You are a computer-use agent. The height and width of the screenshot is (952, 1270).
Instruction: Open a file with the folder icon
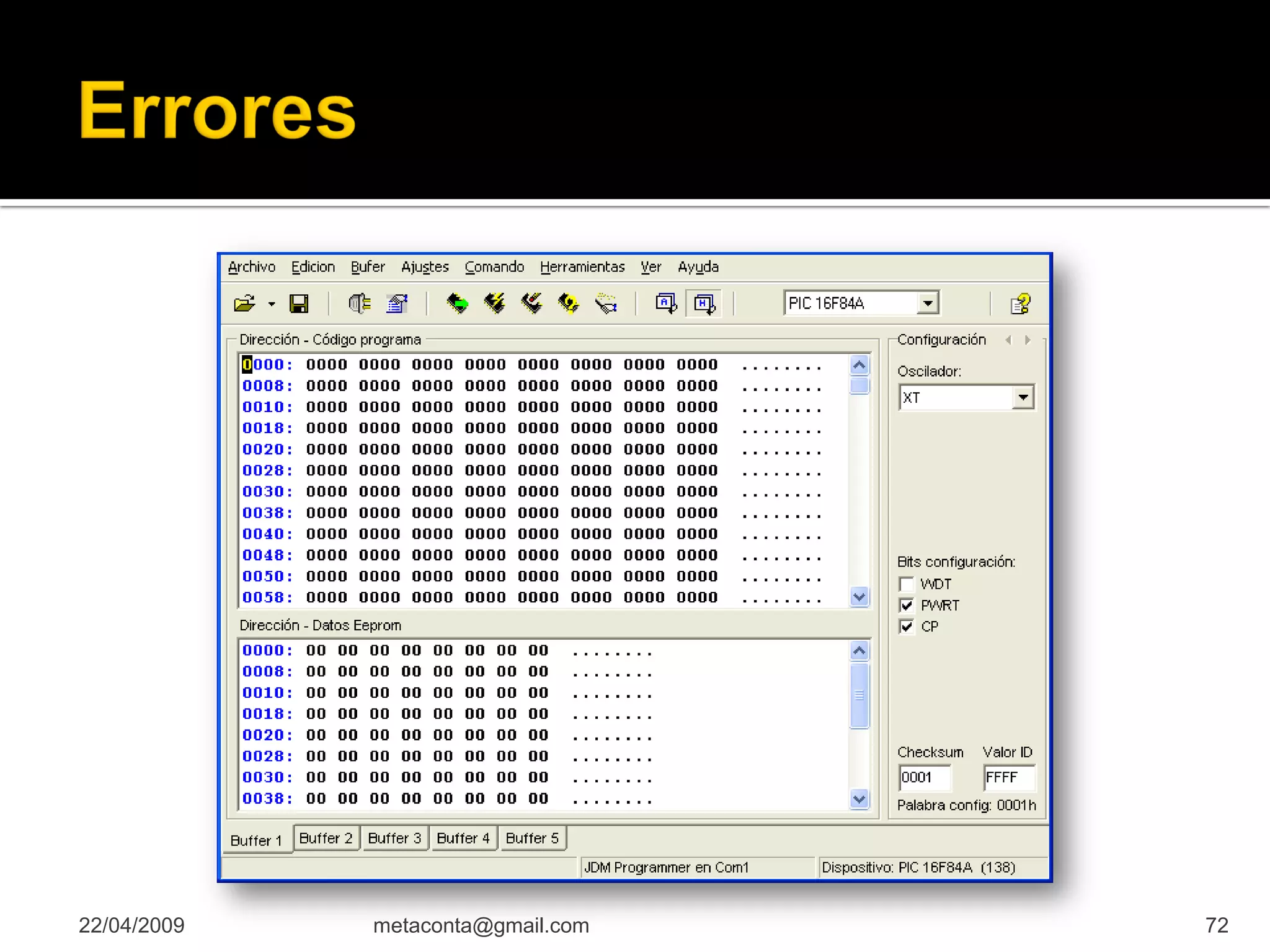pos(244,304)
